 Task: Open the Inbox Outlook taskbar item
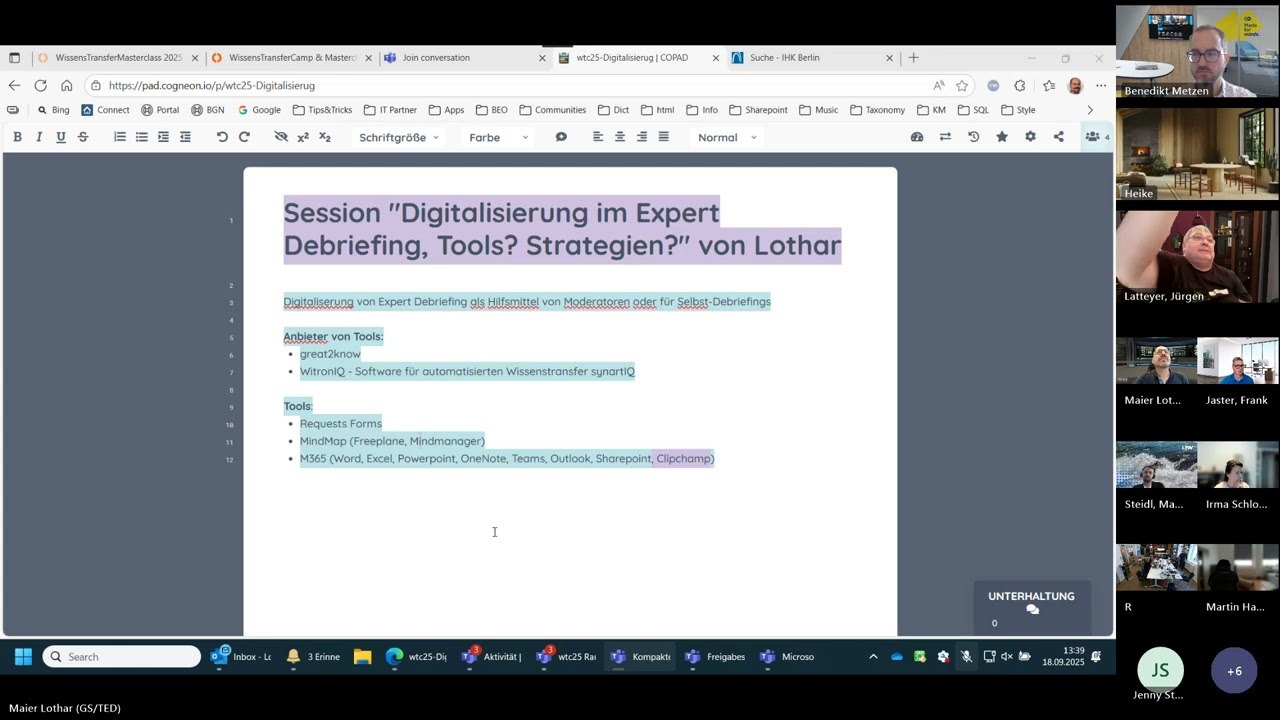[x=241, y=657]
